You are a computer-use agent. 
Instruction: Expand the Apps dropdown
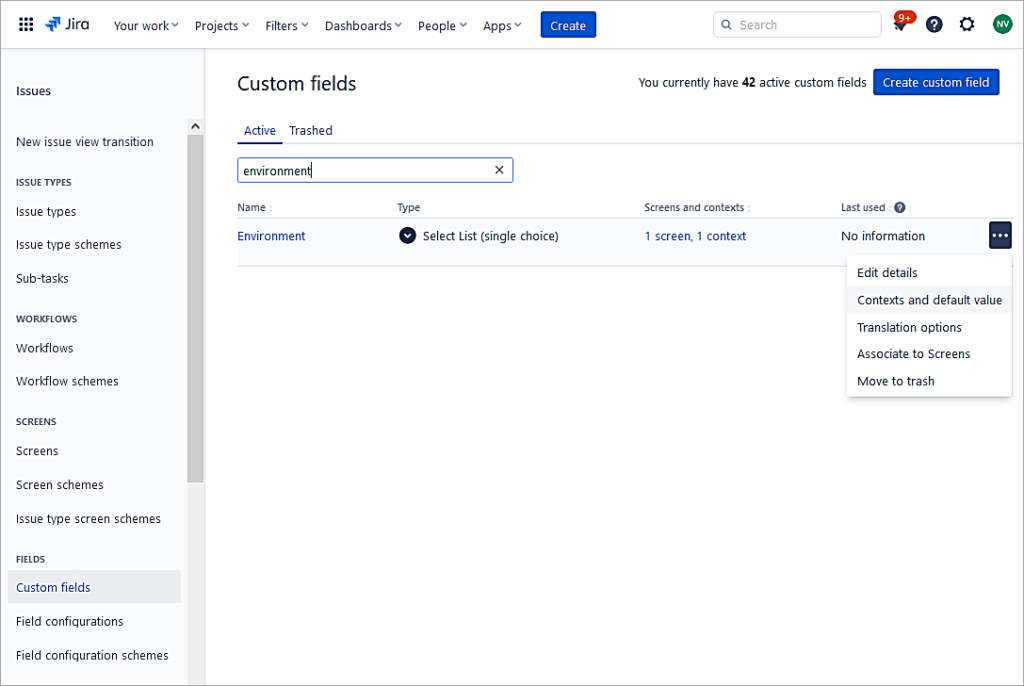501,26
